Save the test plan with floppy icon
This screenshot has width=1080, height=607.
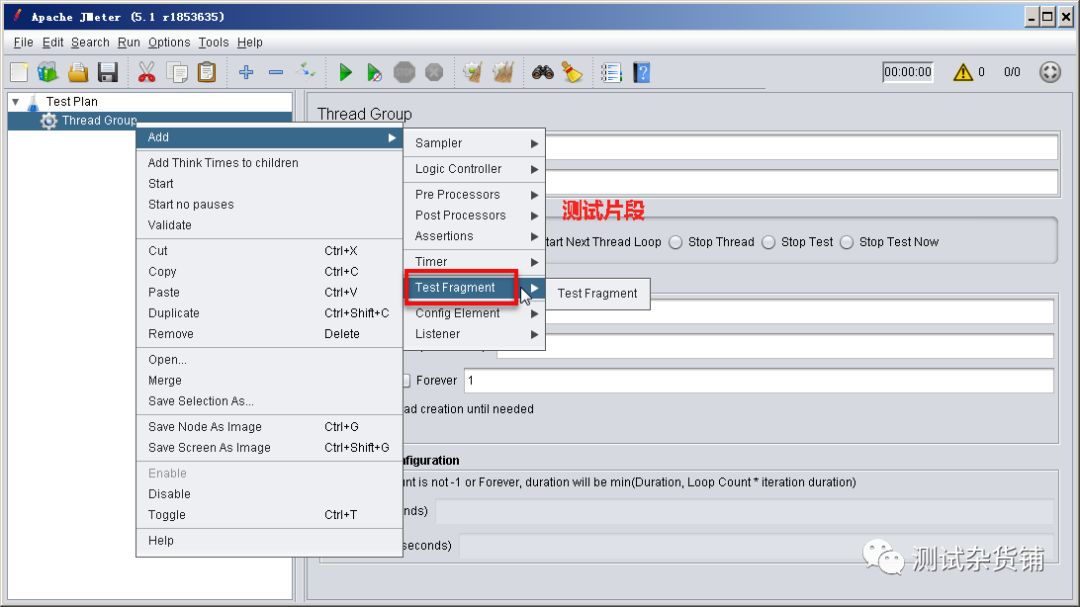tap(108, 72)
